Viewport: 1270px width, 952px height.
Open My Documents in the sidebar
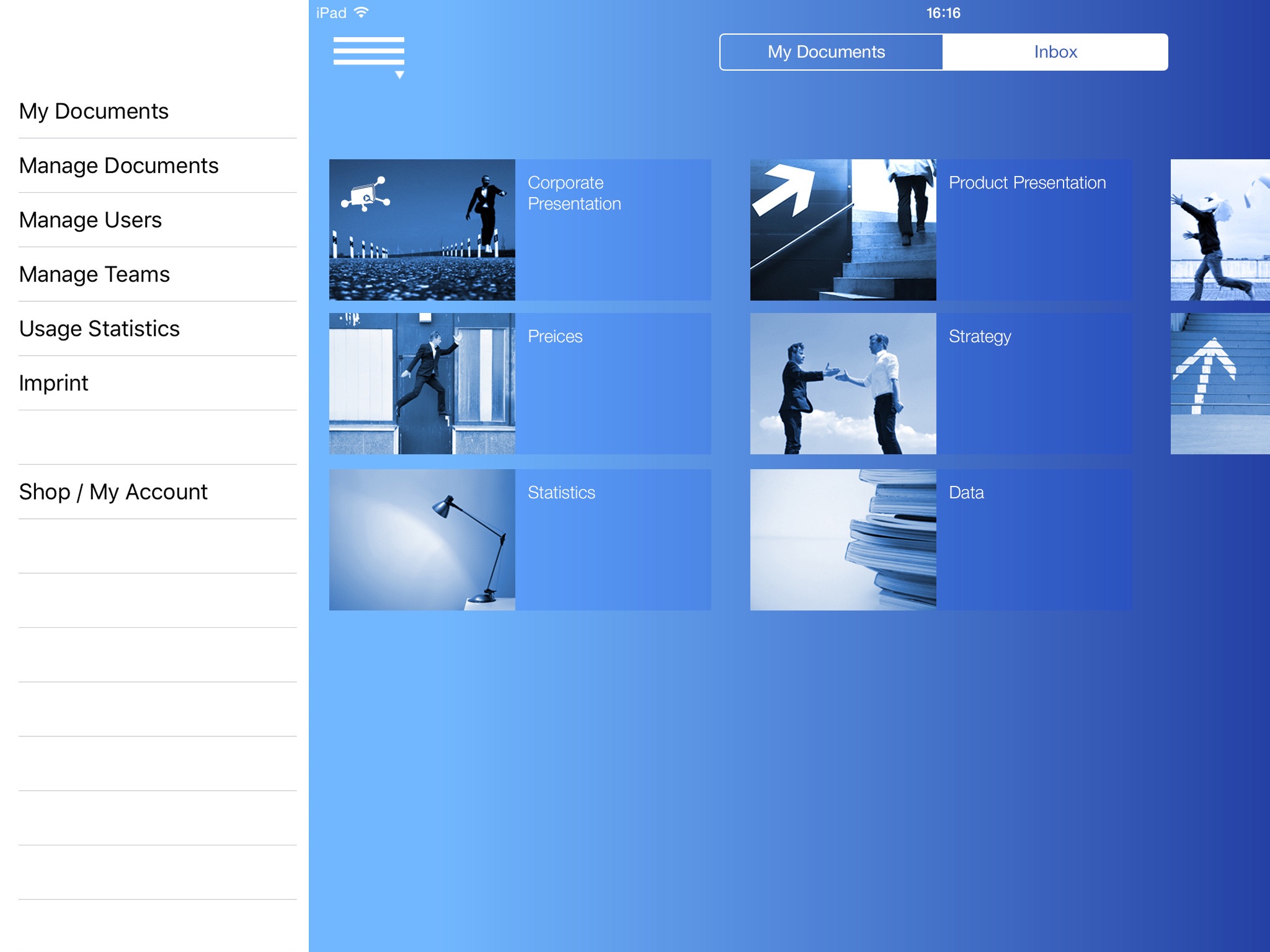coord(94,111)
